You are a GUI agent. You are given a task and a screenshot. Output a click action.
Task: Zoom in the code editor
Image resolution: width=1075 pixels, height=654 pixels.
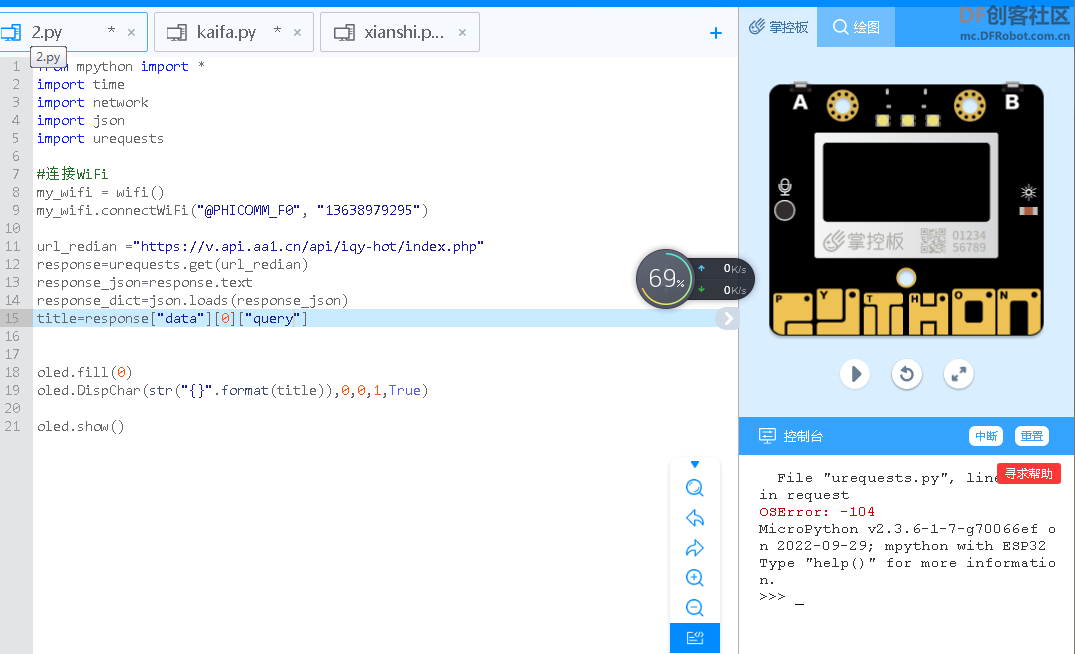coord(694,578)
